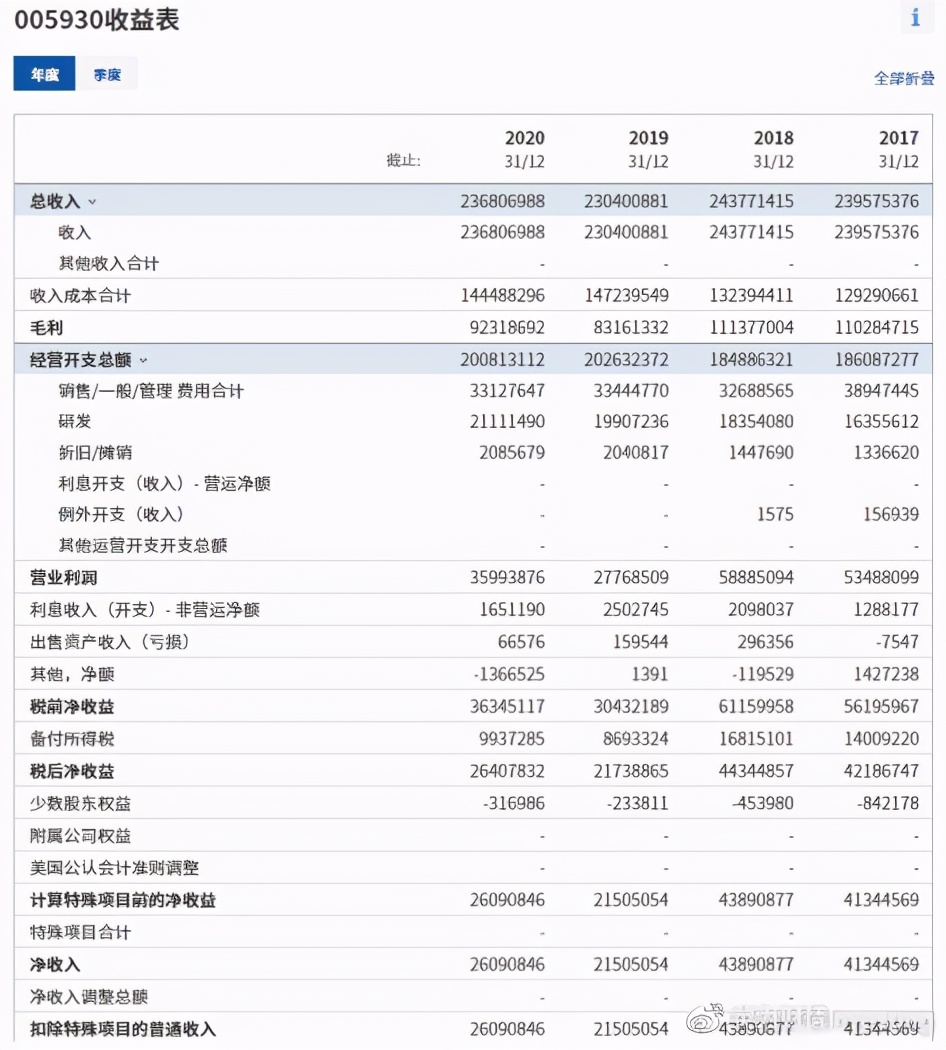Switch to the 季度 tab
Screen dimensions: 946x1050
108,73
